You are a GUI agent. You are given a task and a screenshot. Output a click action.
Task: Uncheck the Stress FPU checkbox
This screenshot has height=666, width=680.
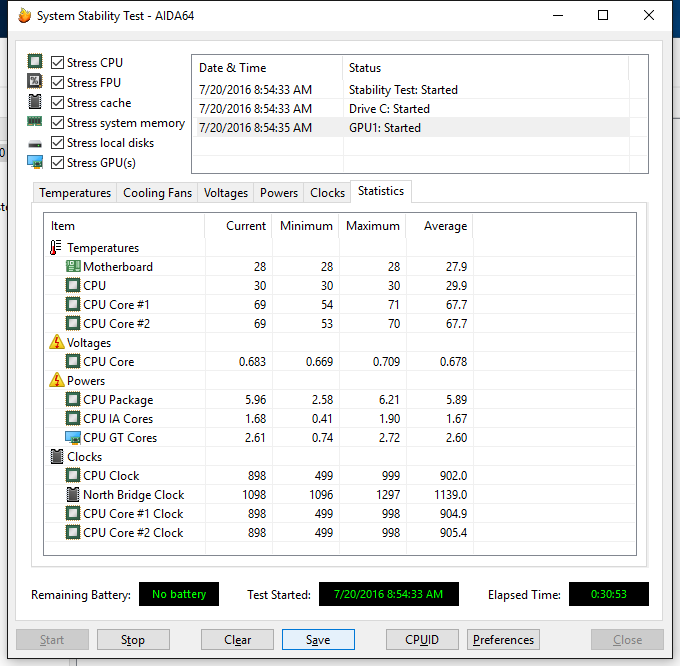tap(57, 82)
